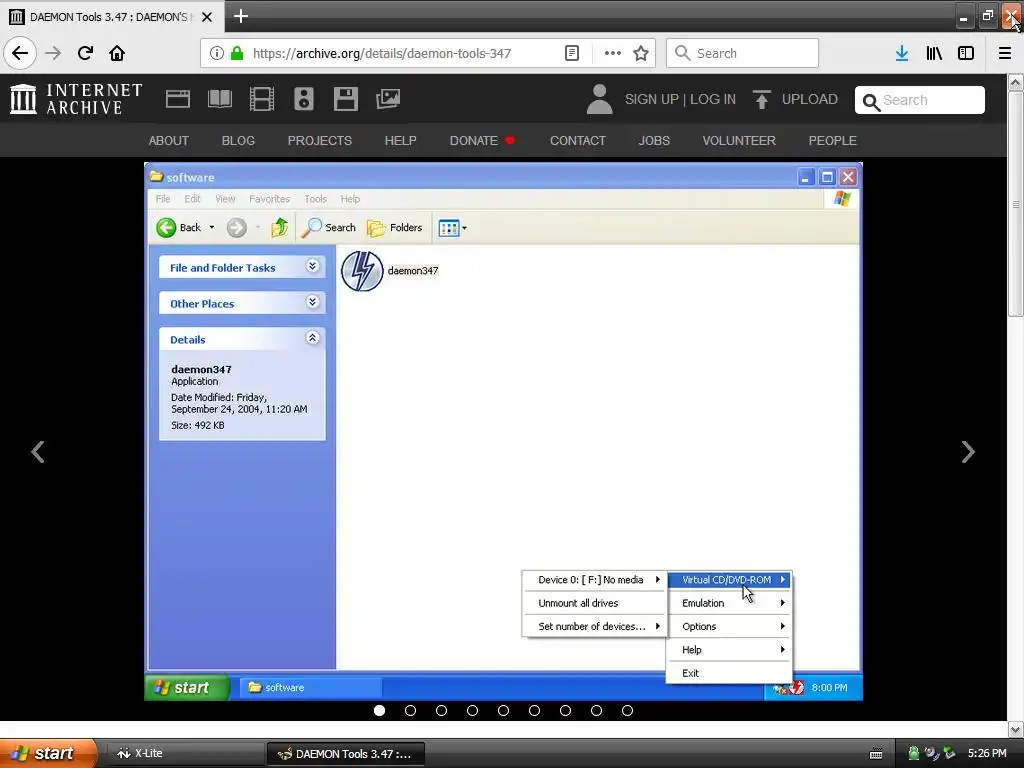
Task: Select the third carousel dot
Action: tap(441, 711)
